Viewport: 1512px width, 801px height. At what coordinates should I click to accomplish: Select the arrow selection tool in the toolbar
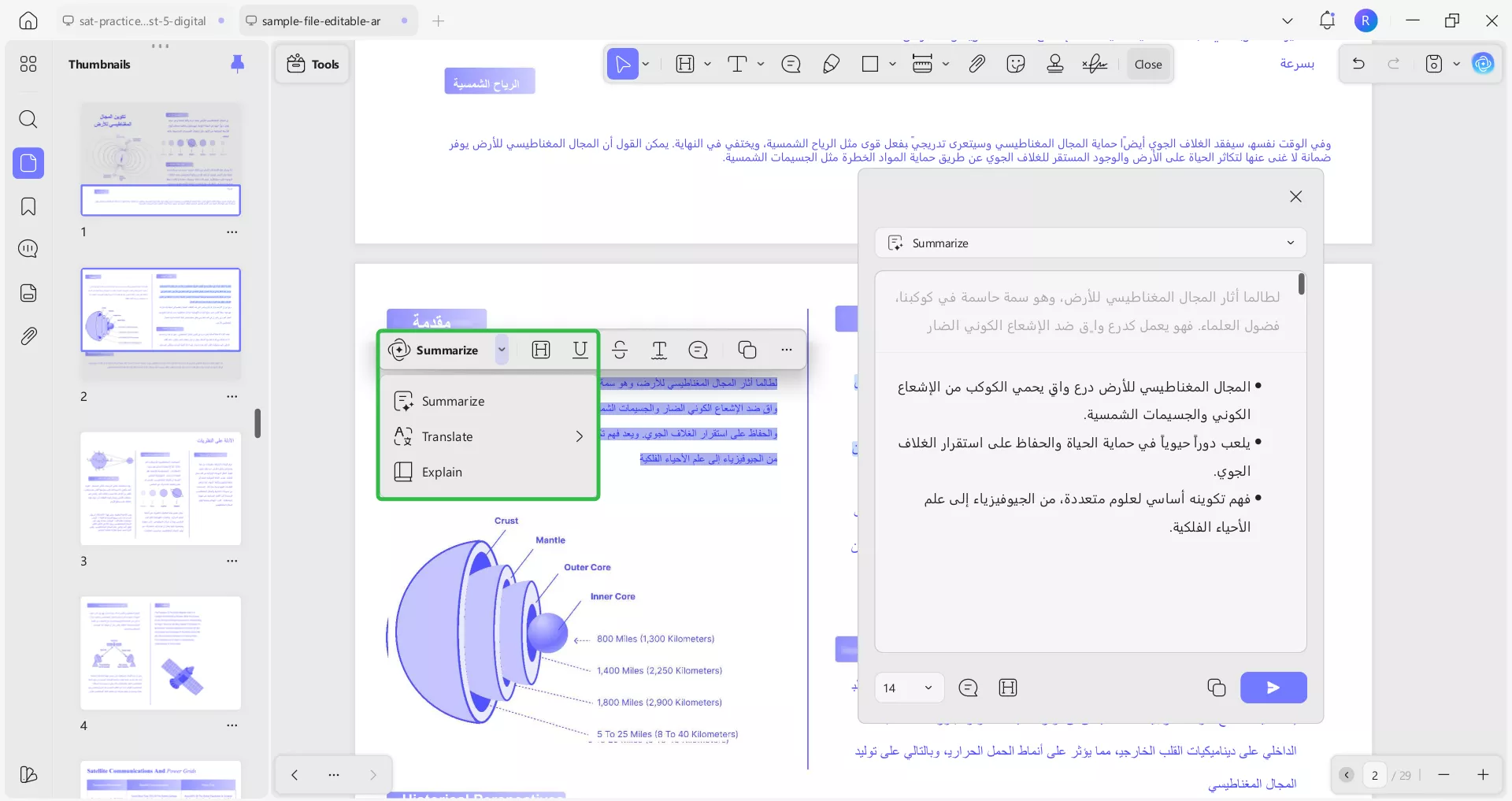[622, 64]
